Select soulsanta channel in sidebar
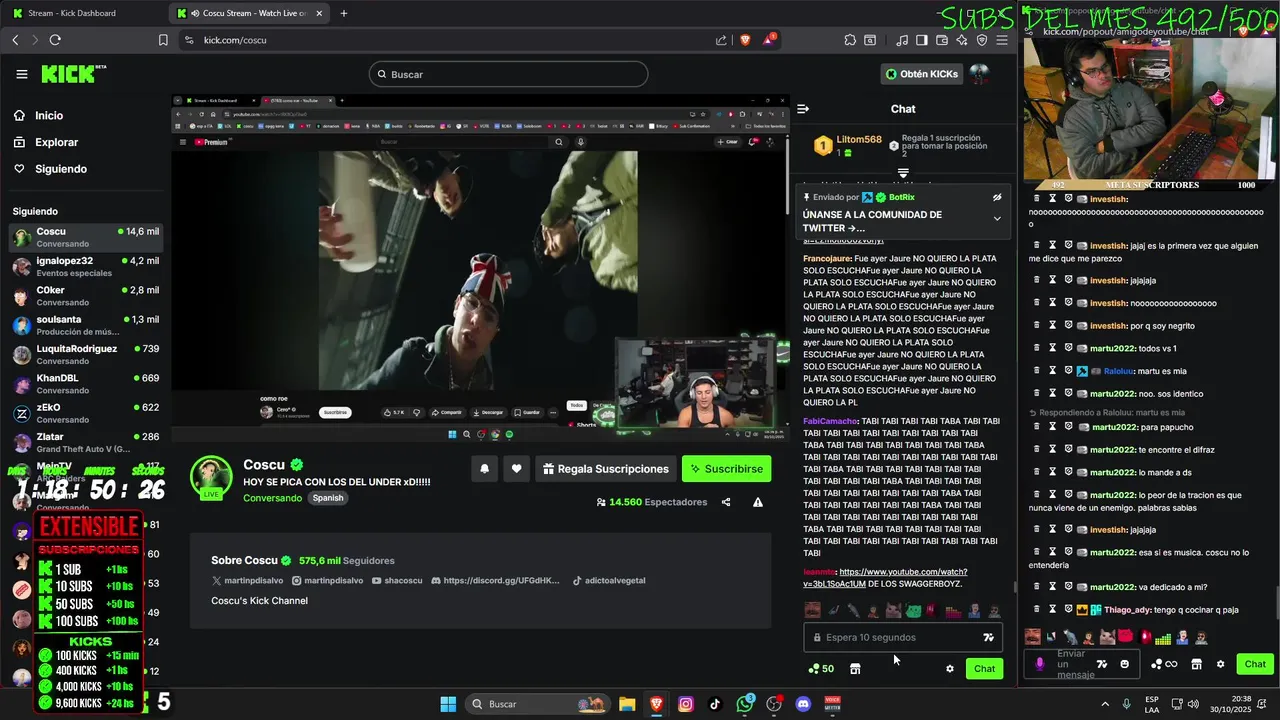Screen dimensions: 1280x720 86,325
